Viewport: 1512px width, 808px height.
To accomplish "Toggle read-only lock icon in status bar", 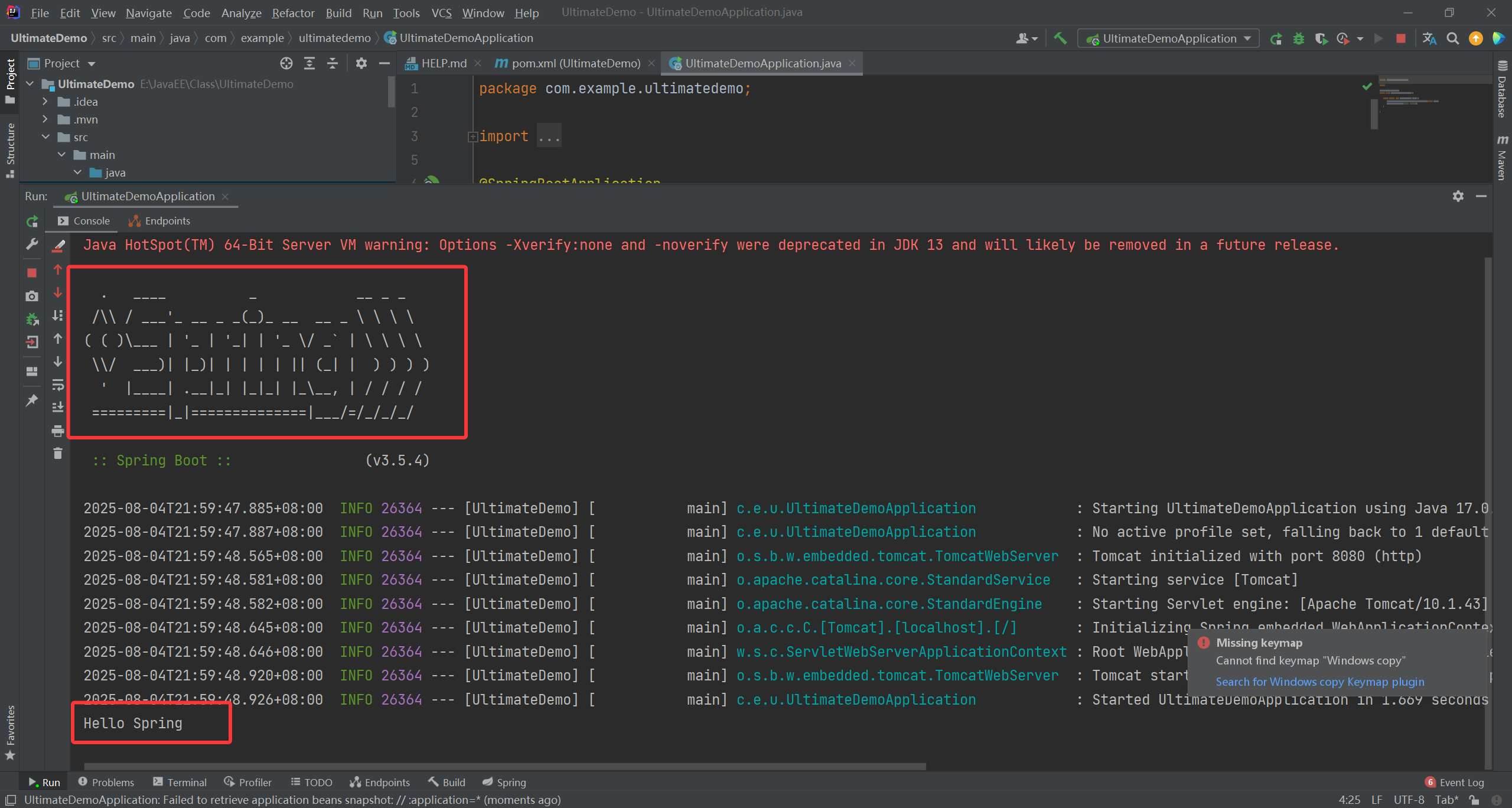I will [1474, 800].
